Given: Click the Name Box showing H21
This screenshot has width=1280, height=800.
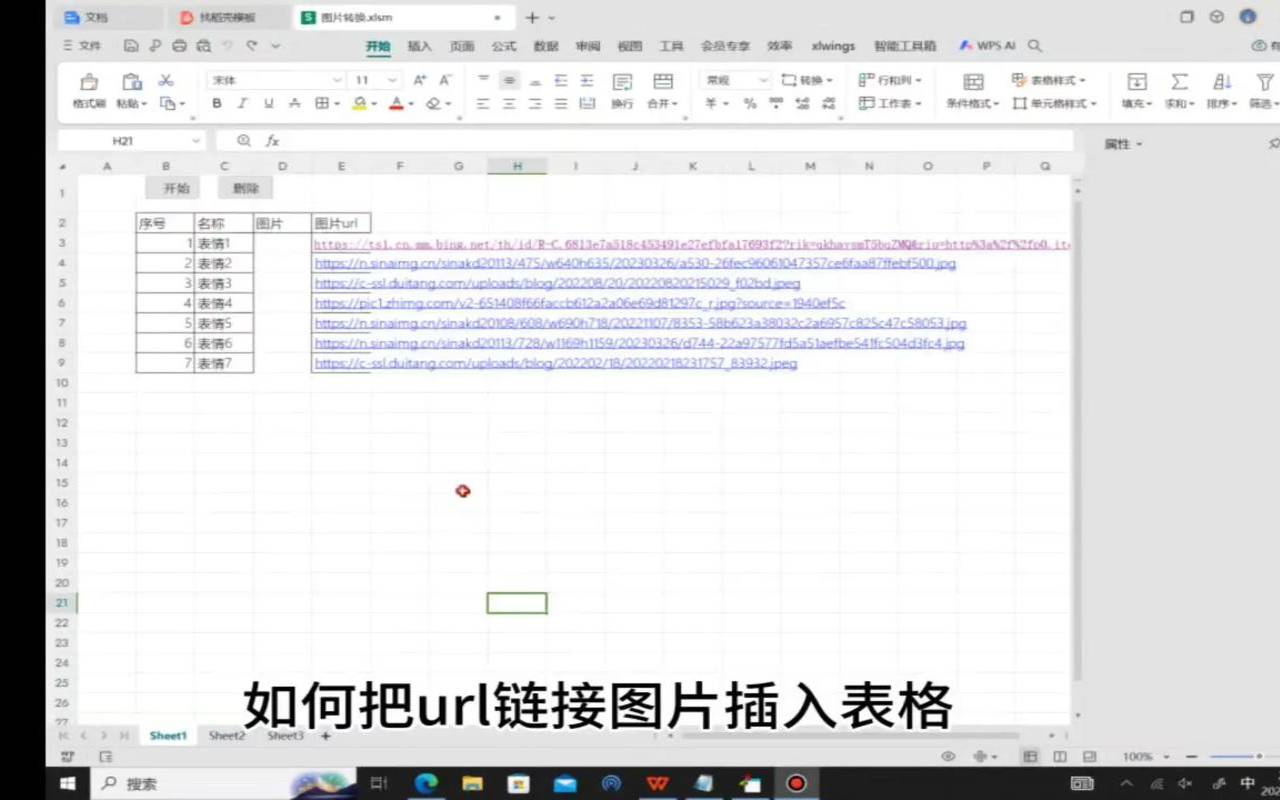Looking at the screenshot, I should pyautogui.click(x=131, y=141).
